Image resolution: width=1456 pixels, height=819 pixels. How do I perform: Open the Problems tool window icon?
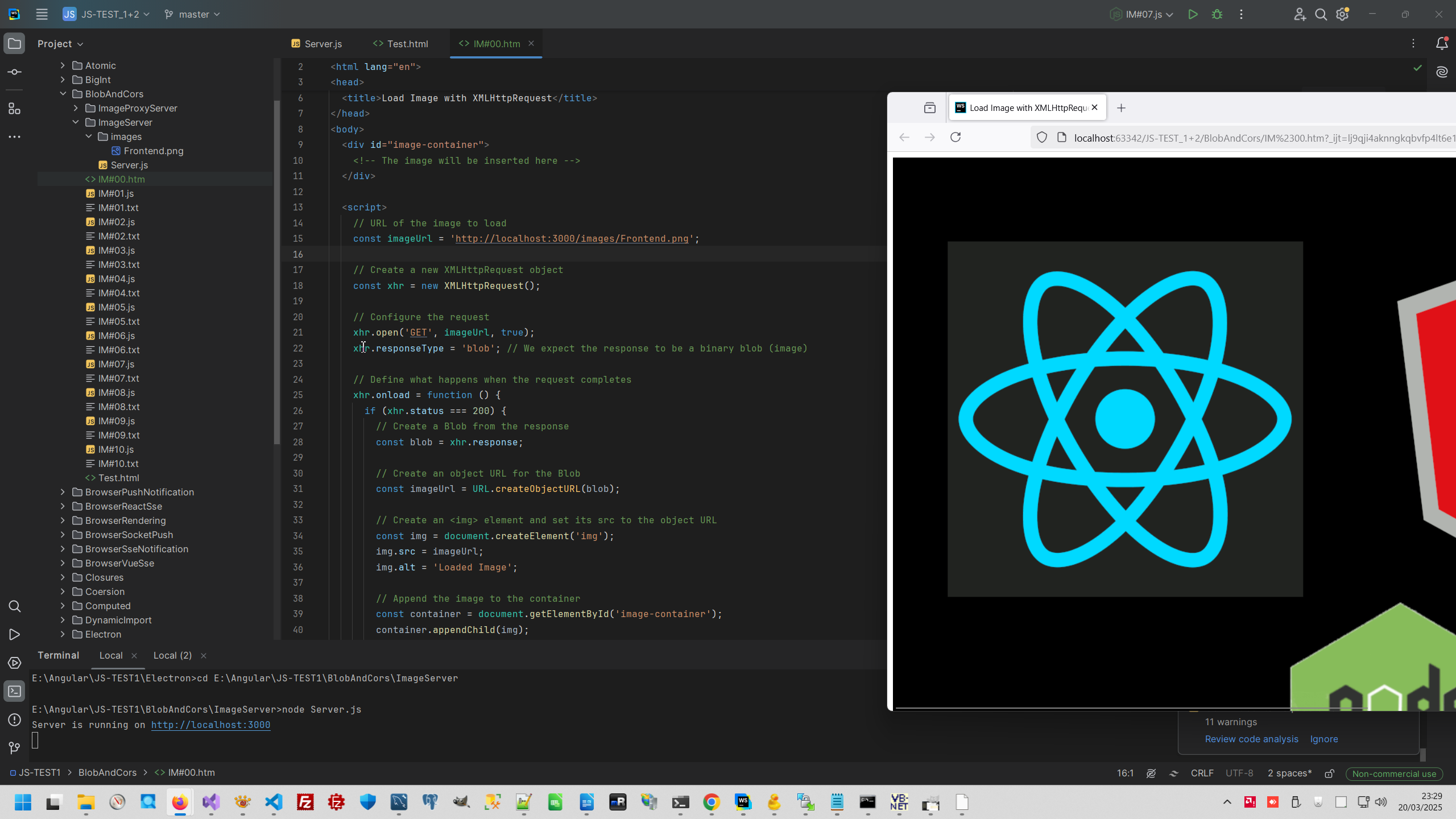pos(15,720)
